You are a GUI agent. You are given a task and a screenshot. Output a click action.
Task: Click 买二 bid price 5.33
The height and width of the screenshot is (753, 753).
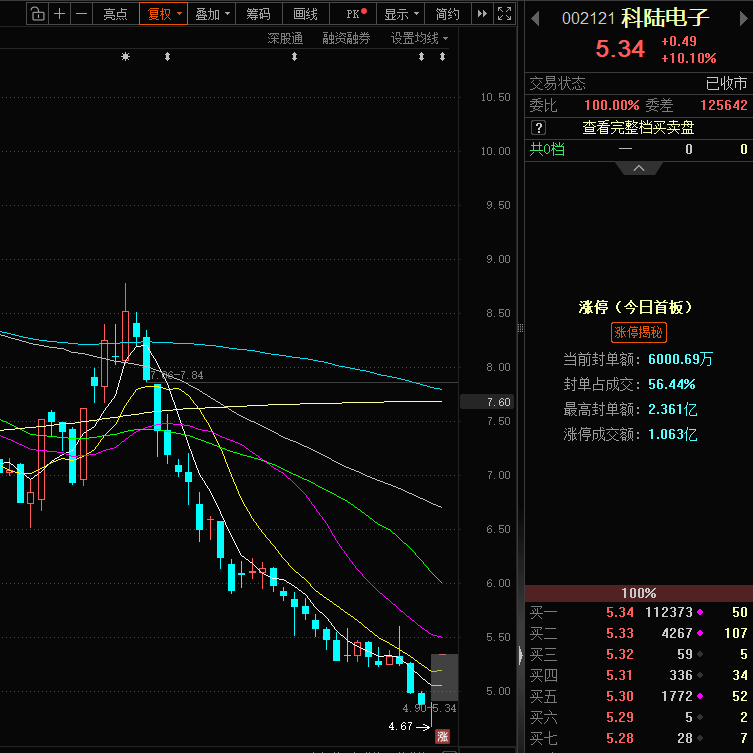click(x=619, y=633)
